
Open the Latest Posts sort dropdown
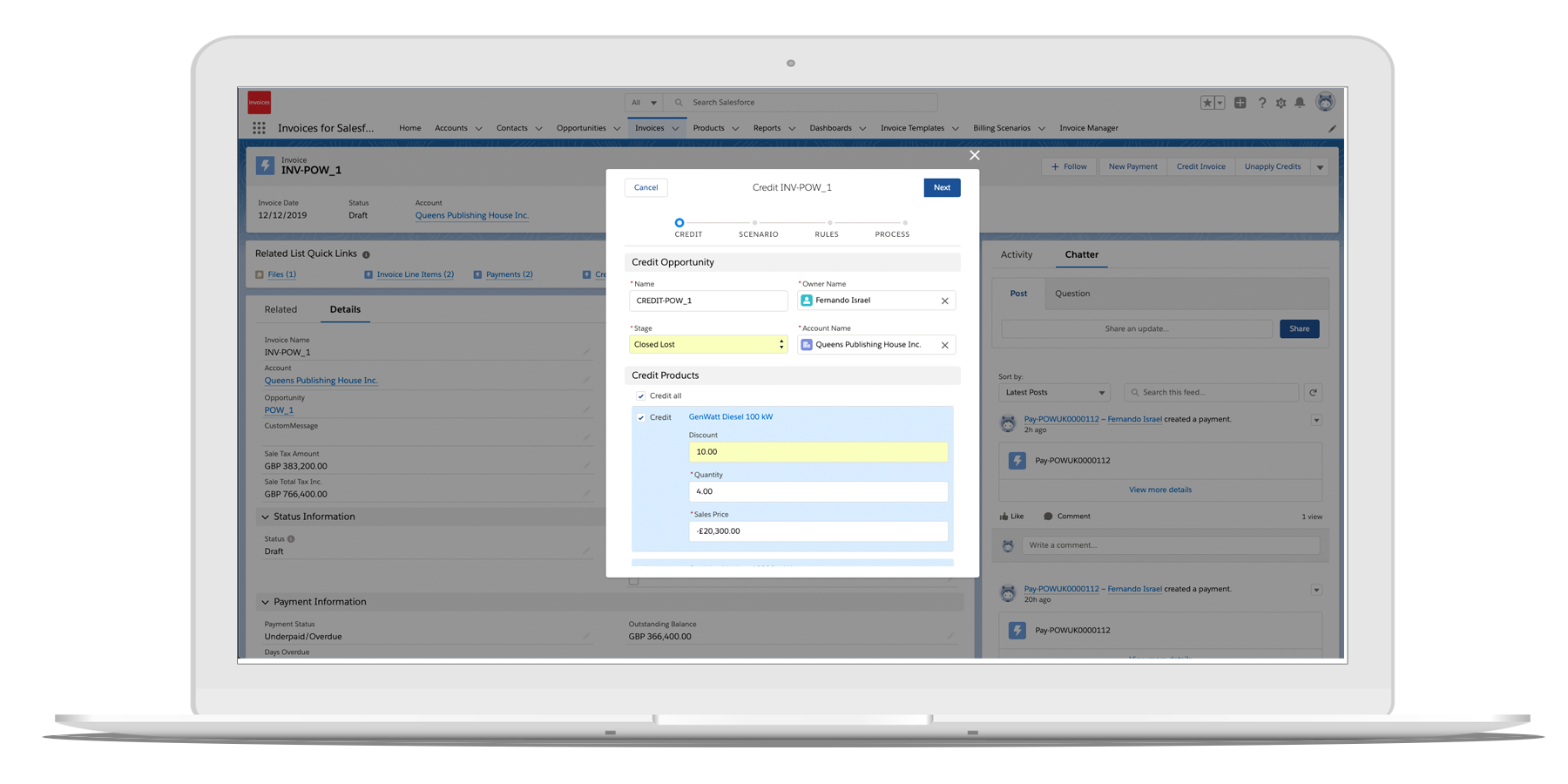coord(1054,393)
